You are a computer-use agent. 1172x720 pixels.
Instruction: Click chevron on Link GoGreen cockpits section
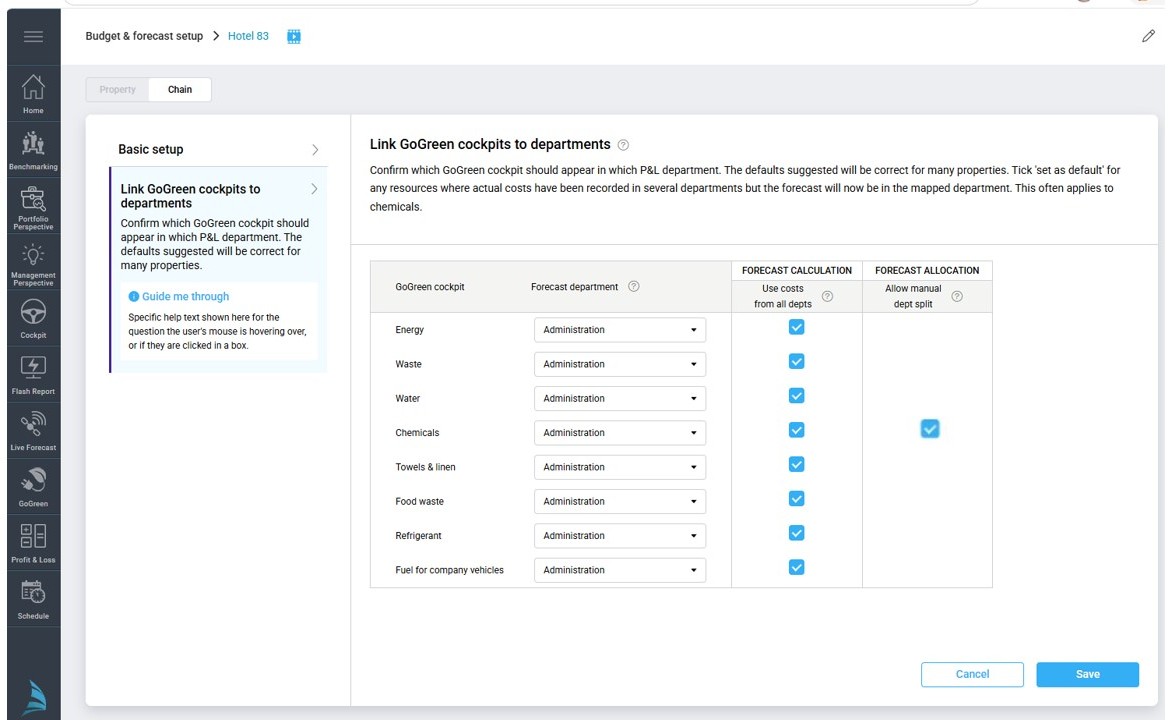point(314,189)
